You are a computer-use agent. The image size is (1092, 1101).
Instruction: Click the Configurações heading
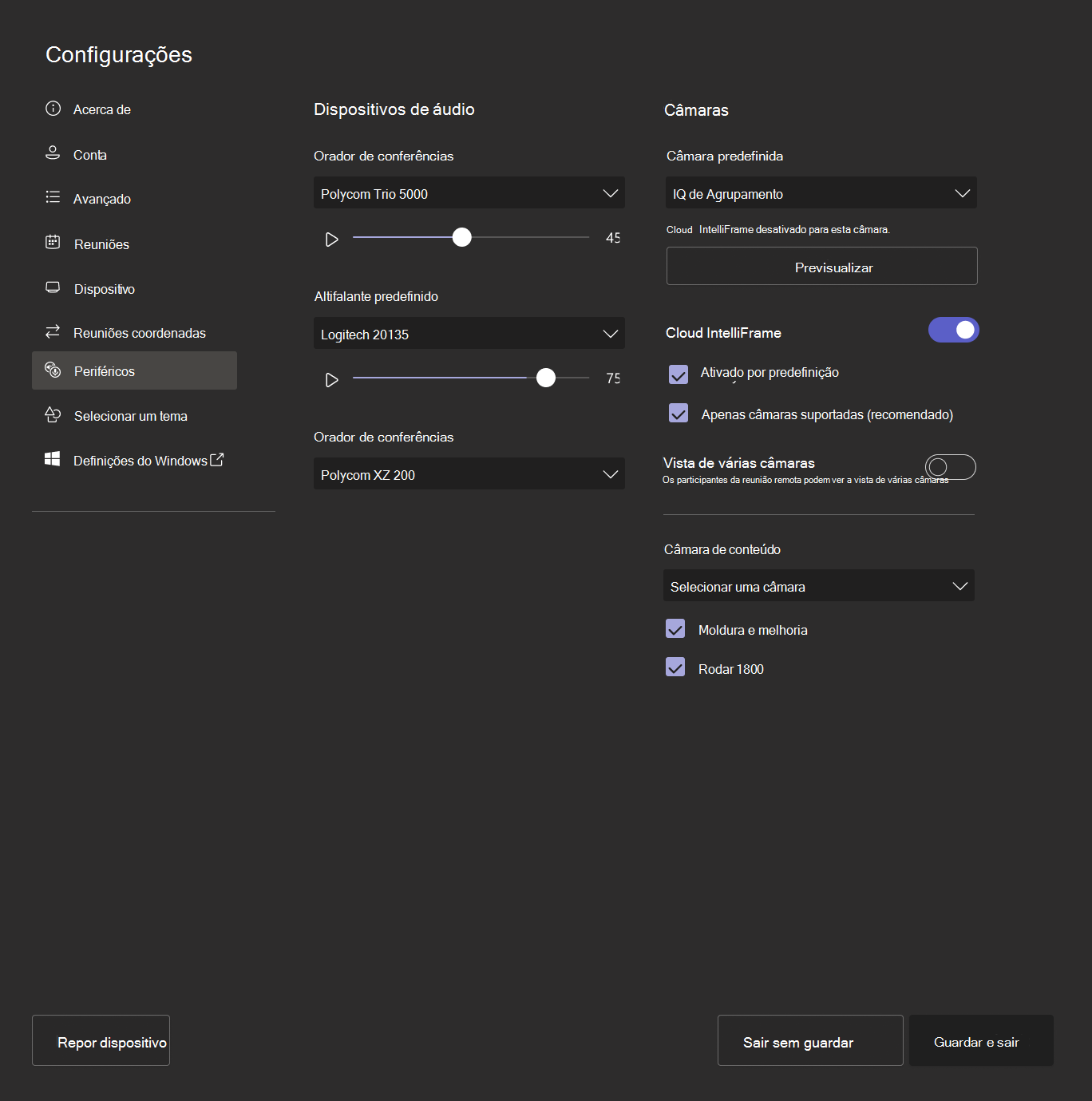click(x=119, y=54)
